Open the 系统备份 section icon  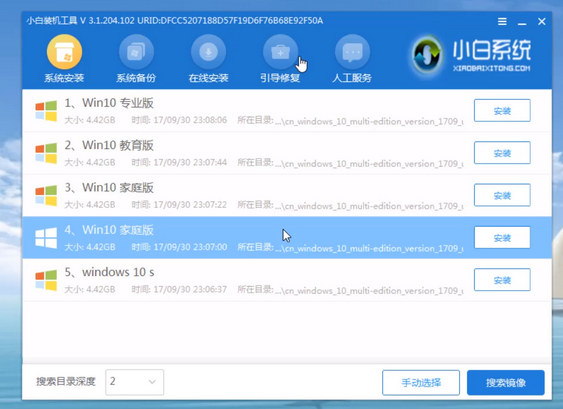pos(136,52)
